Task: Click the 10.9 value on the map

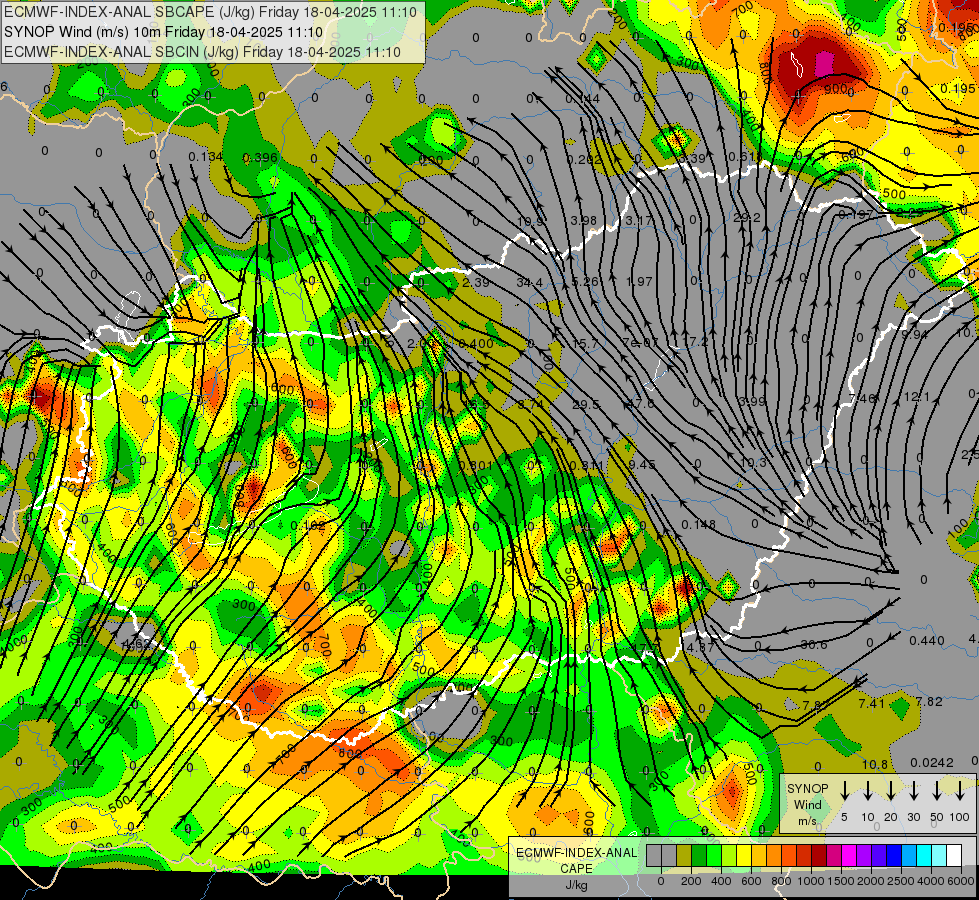Action: click(531, 222)
